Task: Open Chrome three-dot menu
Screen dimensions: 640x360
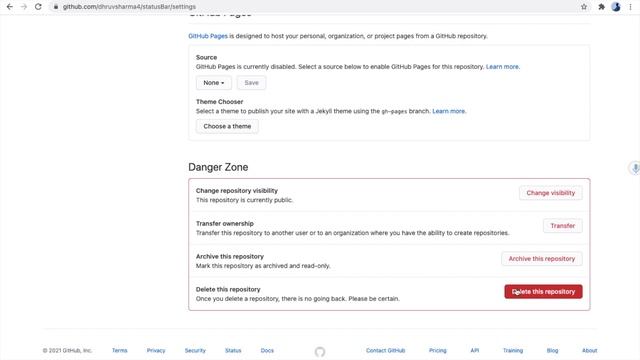Action: pos(631,7)
